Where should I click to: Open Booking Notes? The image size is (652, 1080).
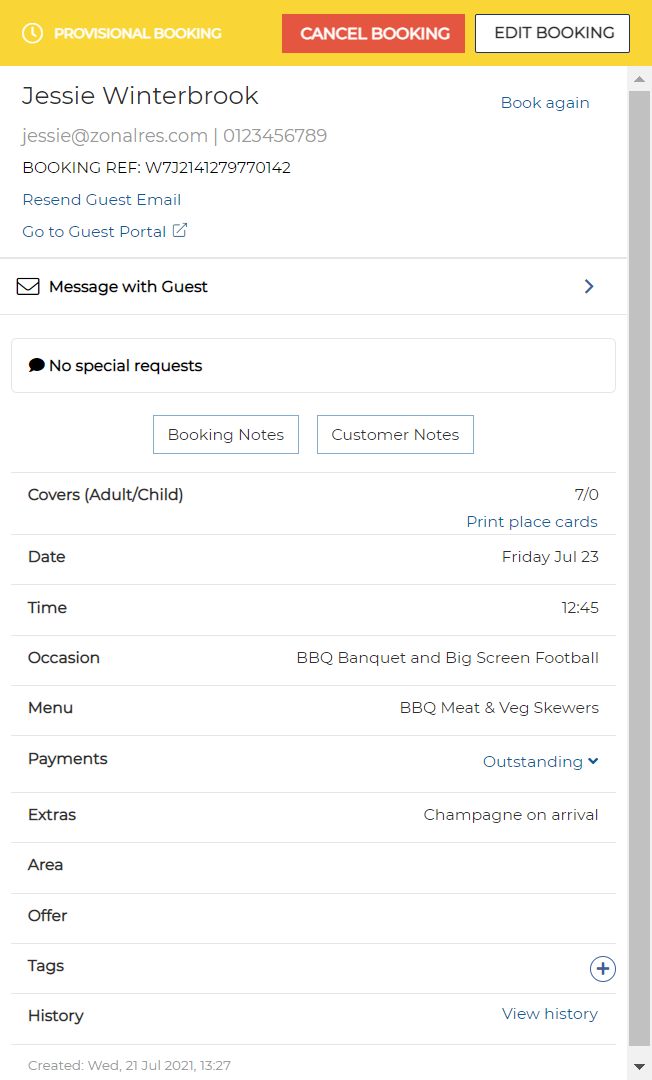pos(226,435)
